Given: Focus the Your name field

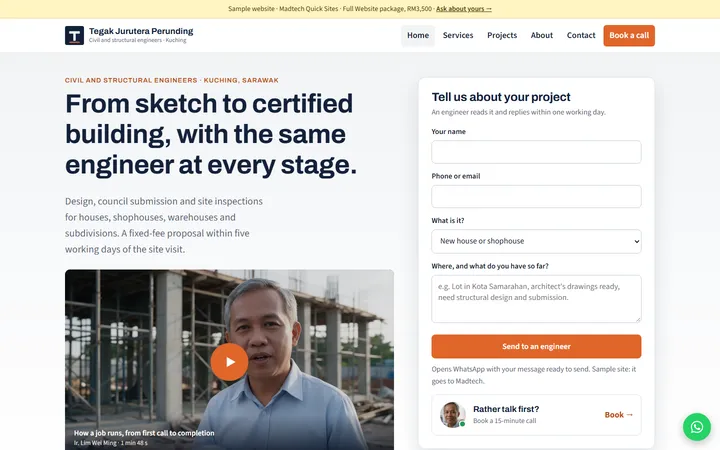Looking at the screenshot, I should 536,152.
